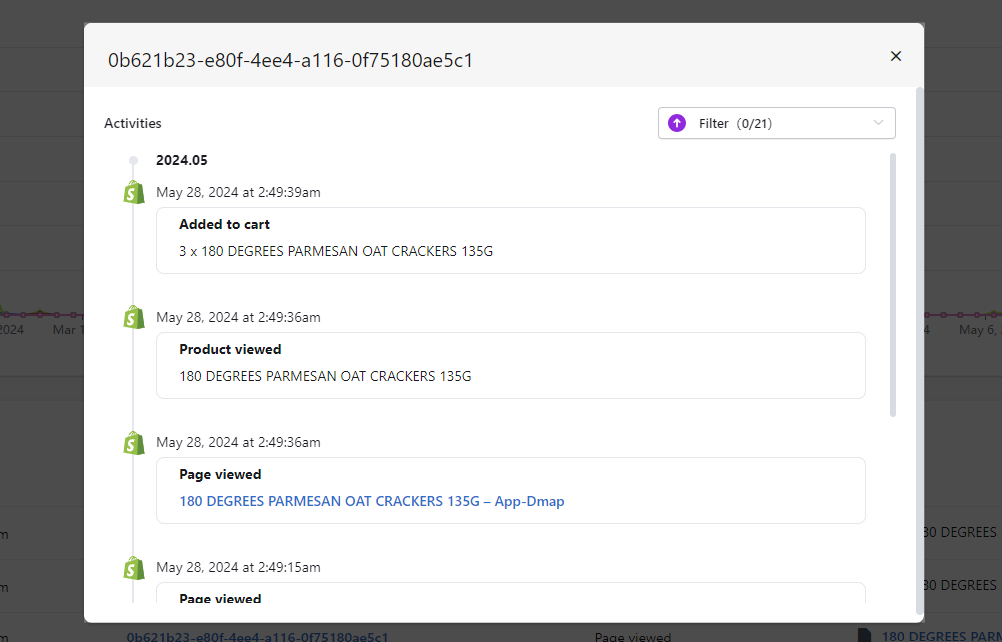
Task: Open the Filter (0/21) combo box
Action: [x=776, y=123]
